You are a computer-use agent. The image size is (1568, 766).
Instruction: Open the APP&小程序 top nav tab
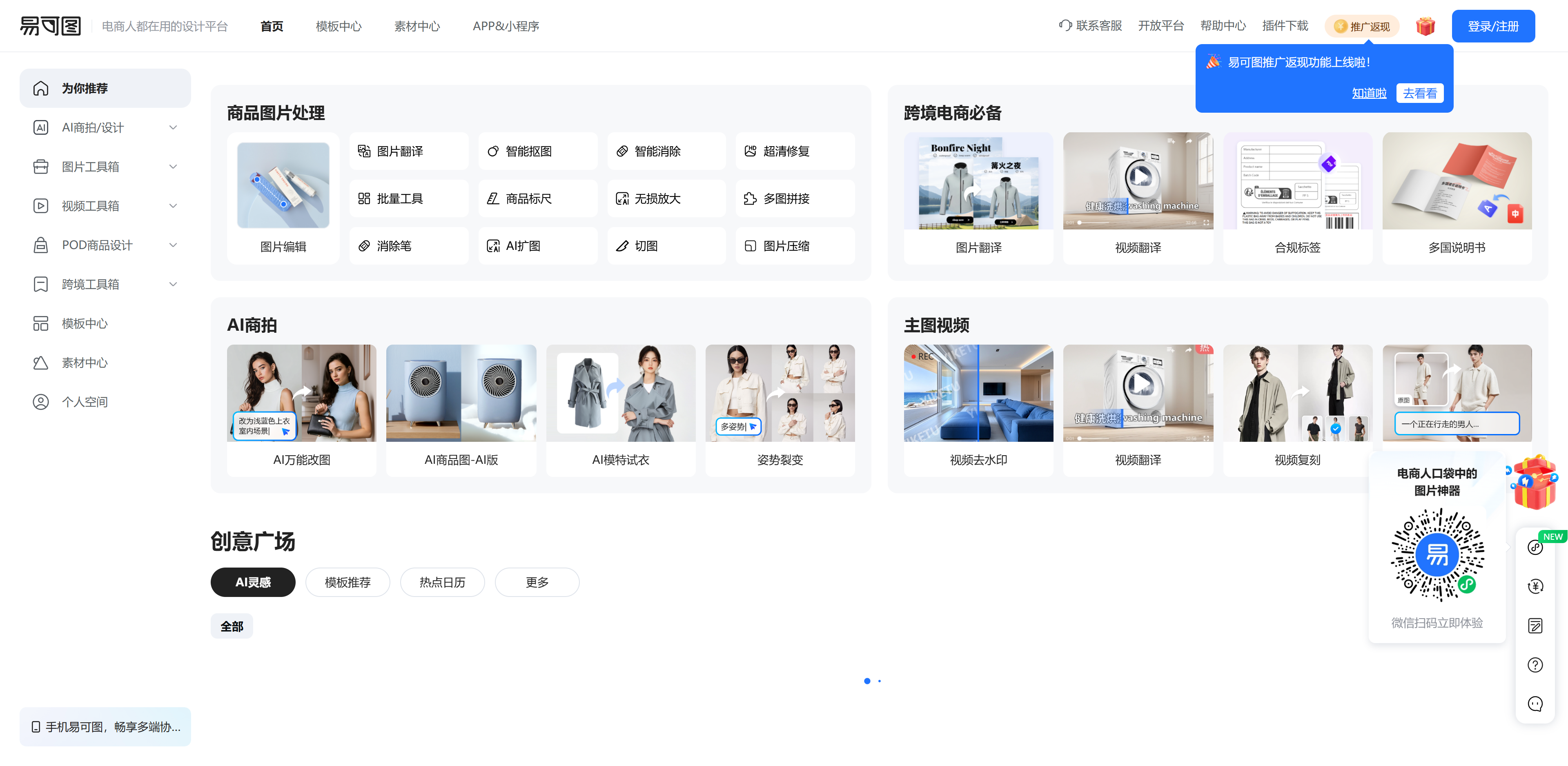click(x=505, y=26)
